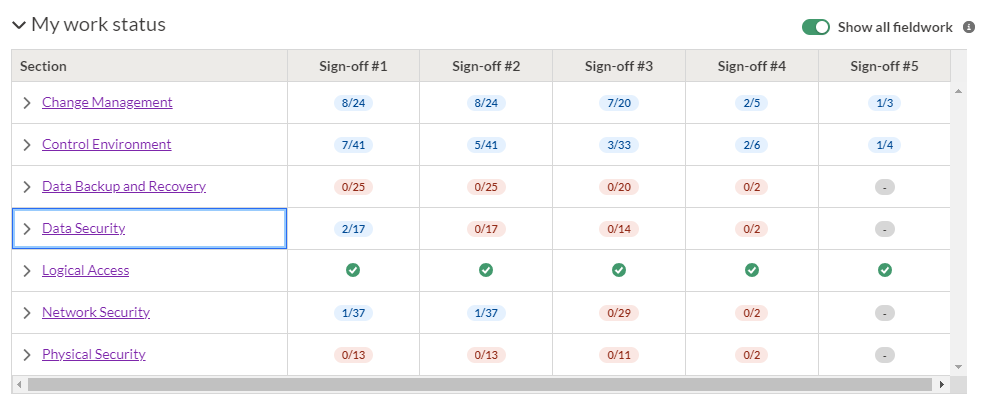
Task: Click the Sign-off #2 column header
Action: (486, 66)
